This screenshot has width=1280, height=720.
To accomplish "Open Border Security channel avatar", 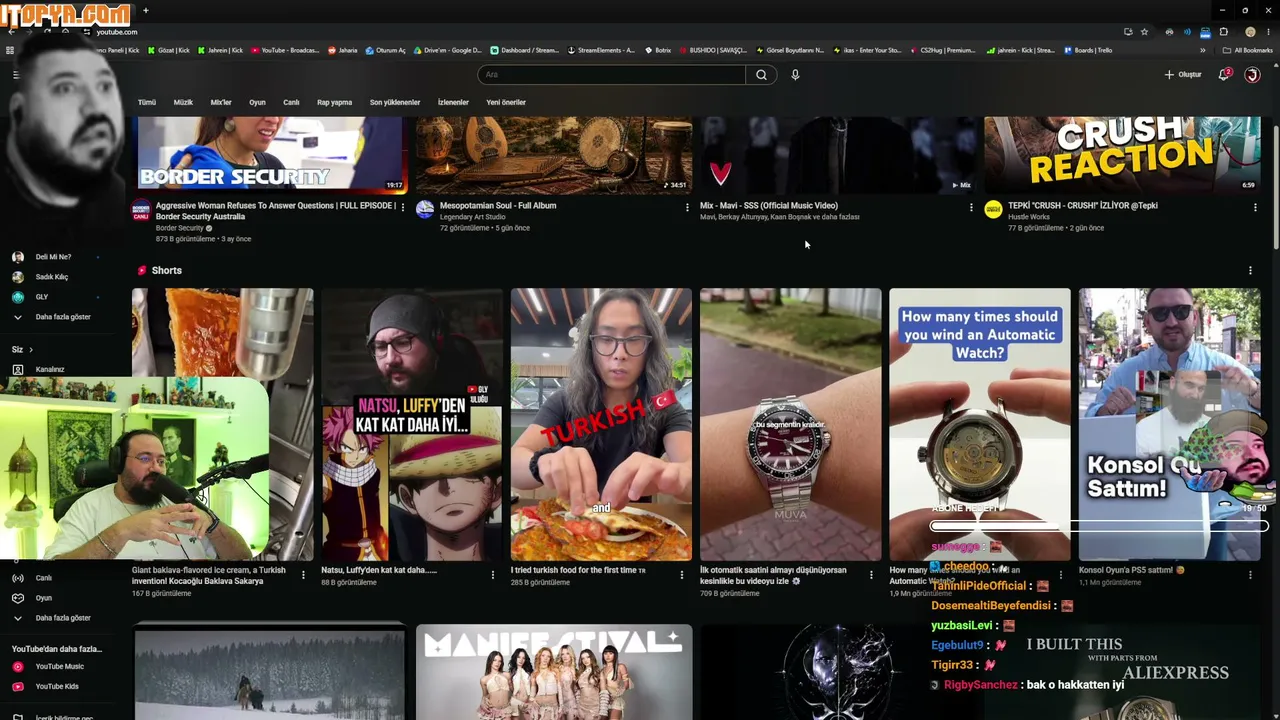I will pos(141,209).
